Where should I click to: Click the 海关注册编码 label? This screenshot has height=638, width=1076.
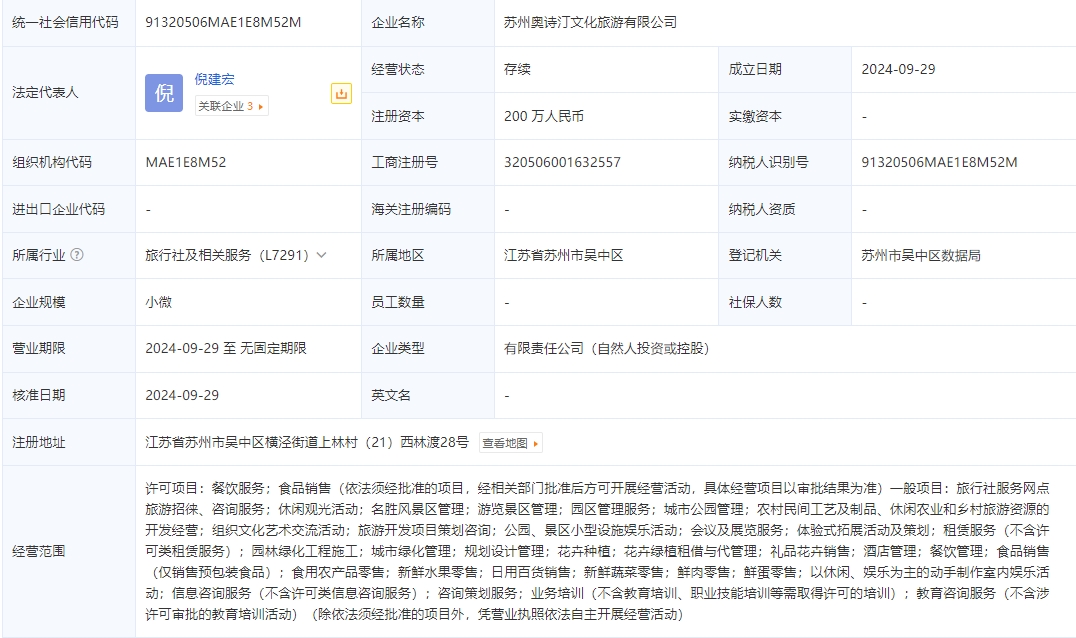pos(411,209)
